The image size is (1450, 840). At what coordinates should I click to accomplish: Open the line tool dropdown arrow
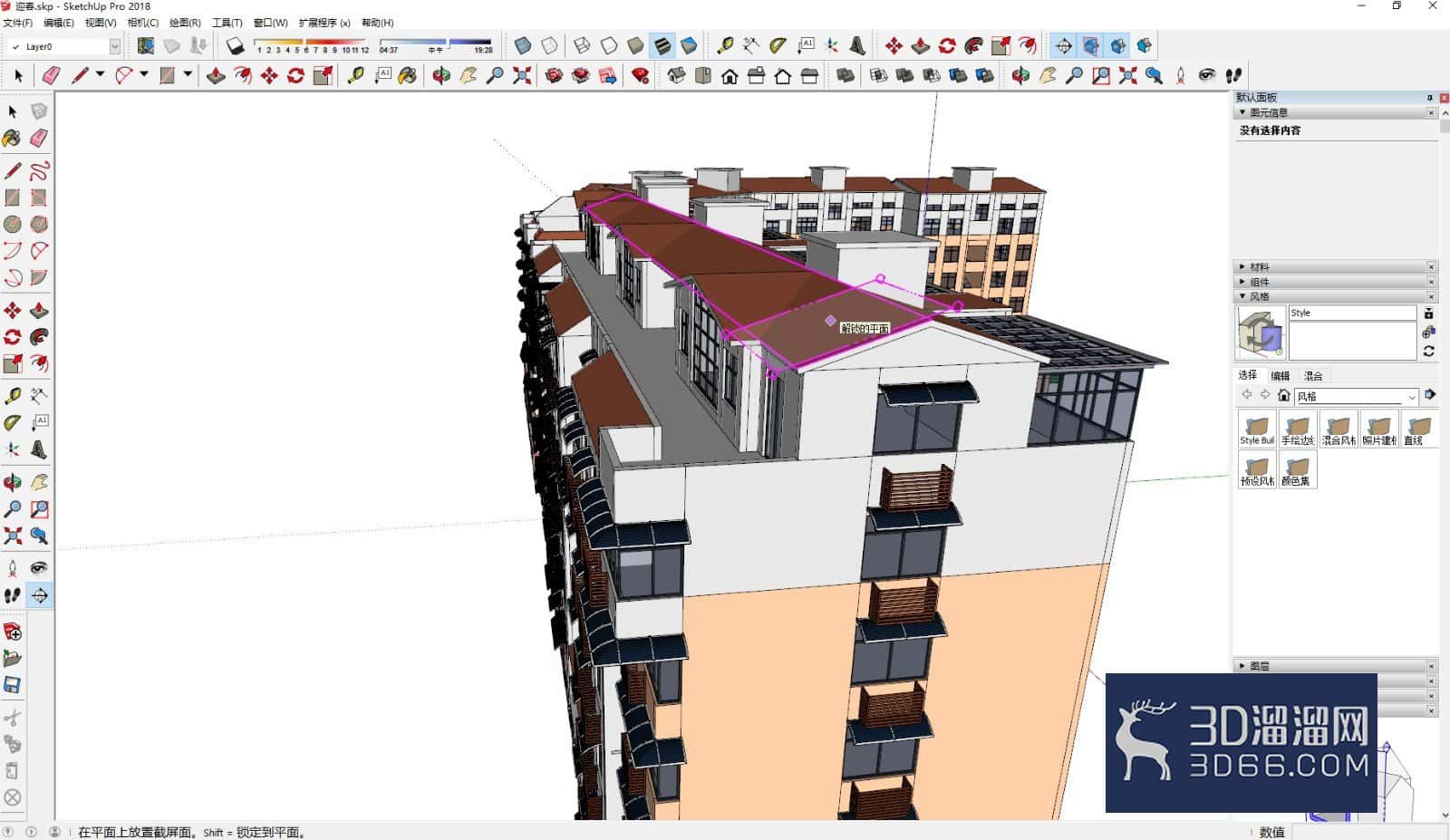click(100, 74)
